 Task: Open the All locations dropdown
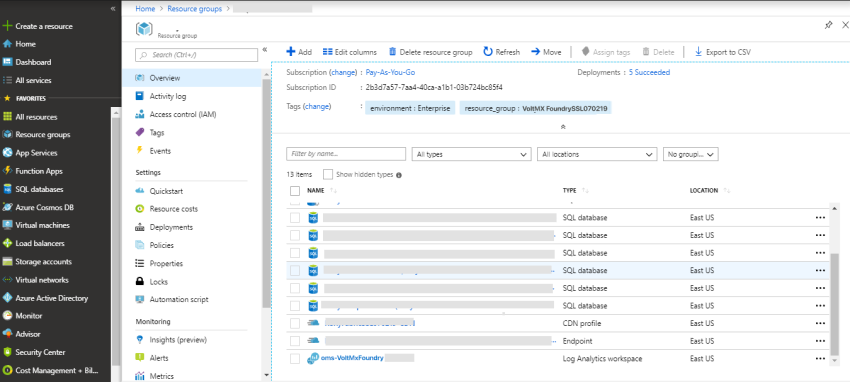(x=597, y=154)
